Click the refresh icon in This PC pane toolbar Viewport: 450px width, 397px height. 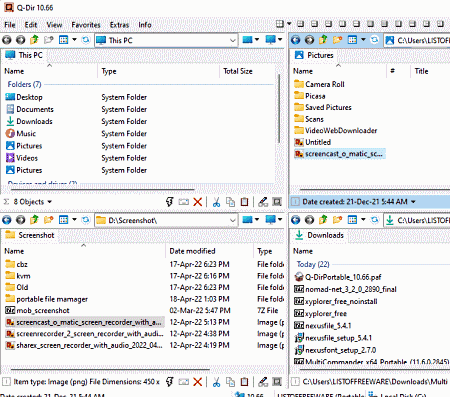coord(86,40)
